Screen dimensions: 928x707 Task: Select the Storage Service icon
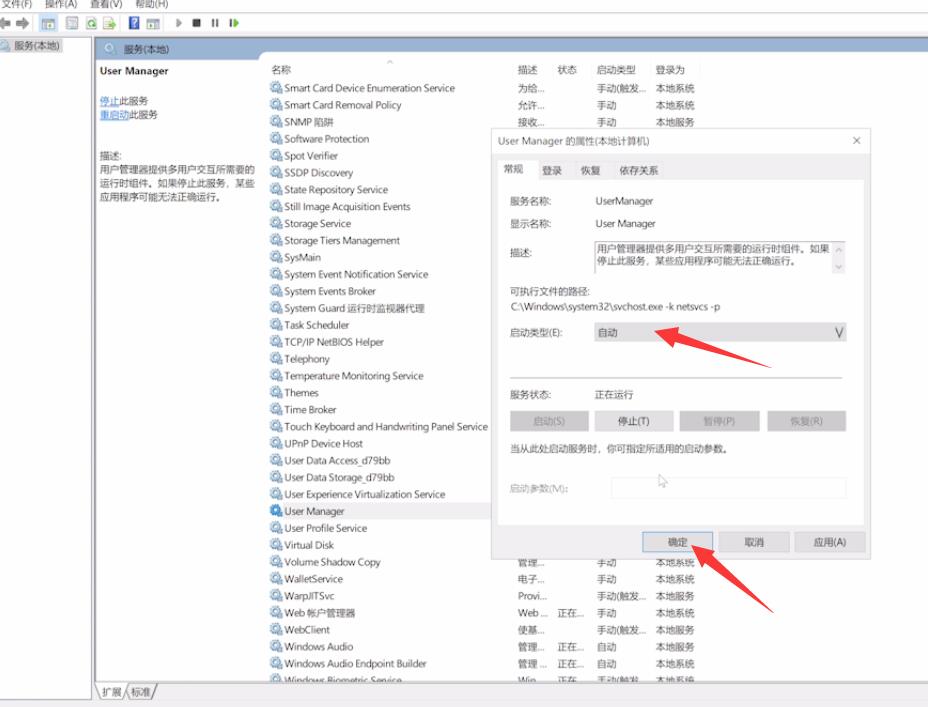(276, 223)
